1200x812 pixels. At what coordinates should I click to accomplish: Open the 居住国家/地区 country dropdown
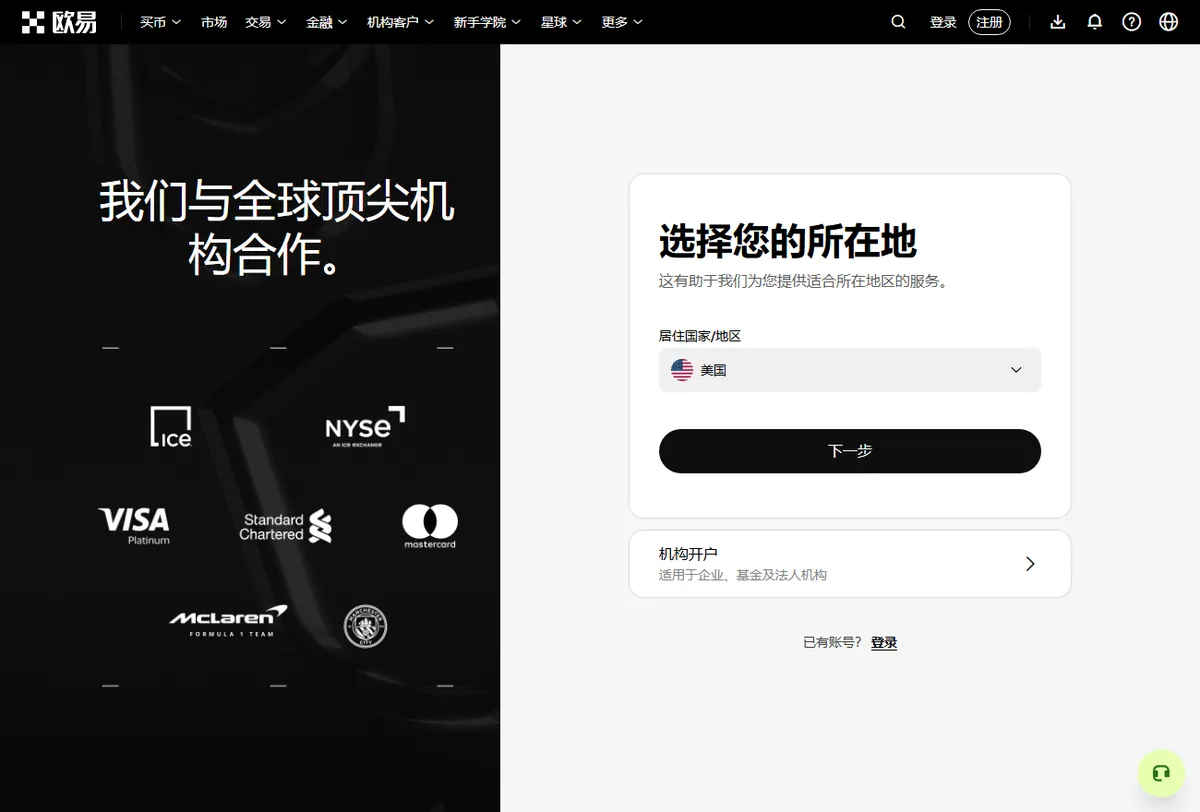coord(850,370)
